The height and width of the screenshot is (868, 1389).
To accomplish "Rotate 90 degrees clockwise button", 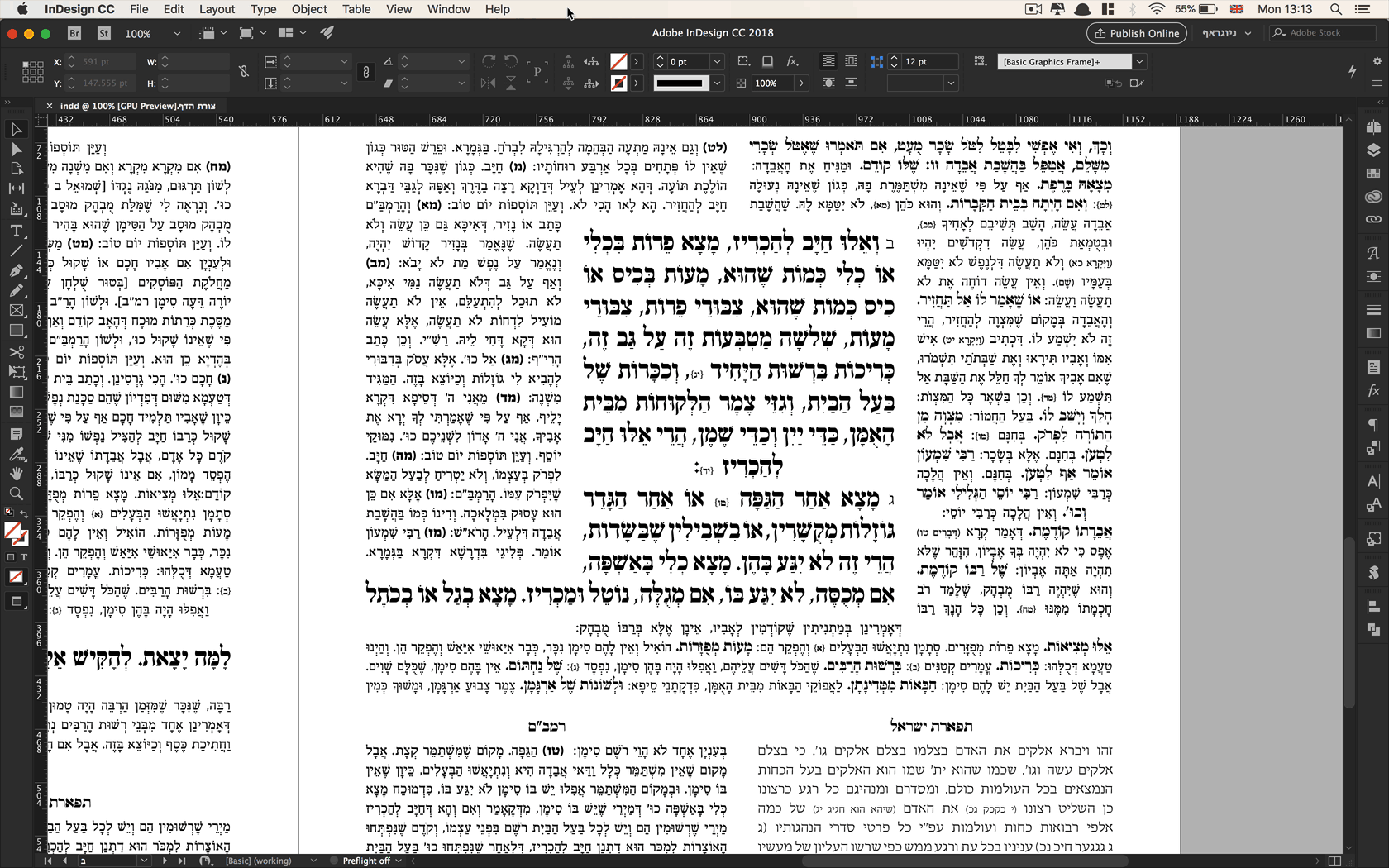I will 489,61.
